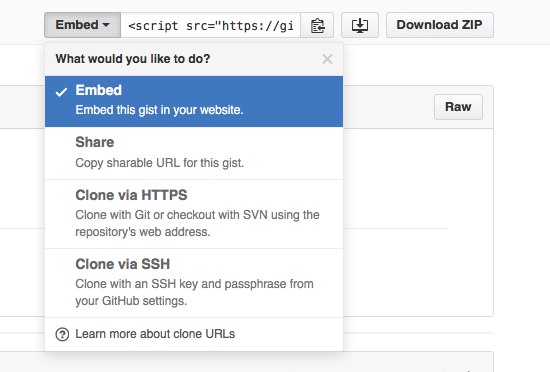This screenshot has height=372, width=550.
Task: Click the checkmark beside the Embed option
Action: pyautogui.click(x=61, y=92)
